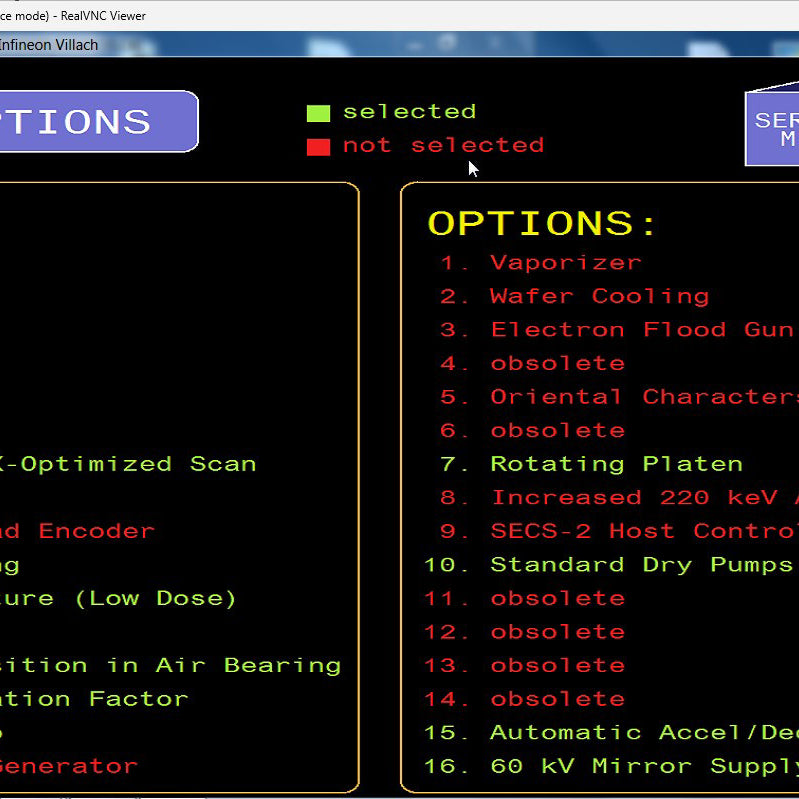Click the Air Bearing entry in left panel
The width and height of the screenshot is (799, 799).
(171, 665)
